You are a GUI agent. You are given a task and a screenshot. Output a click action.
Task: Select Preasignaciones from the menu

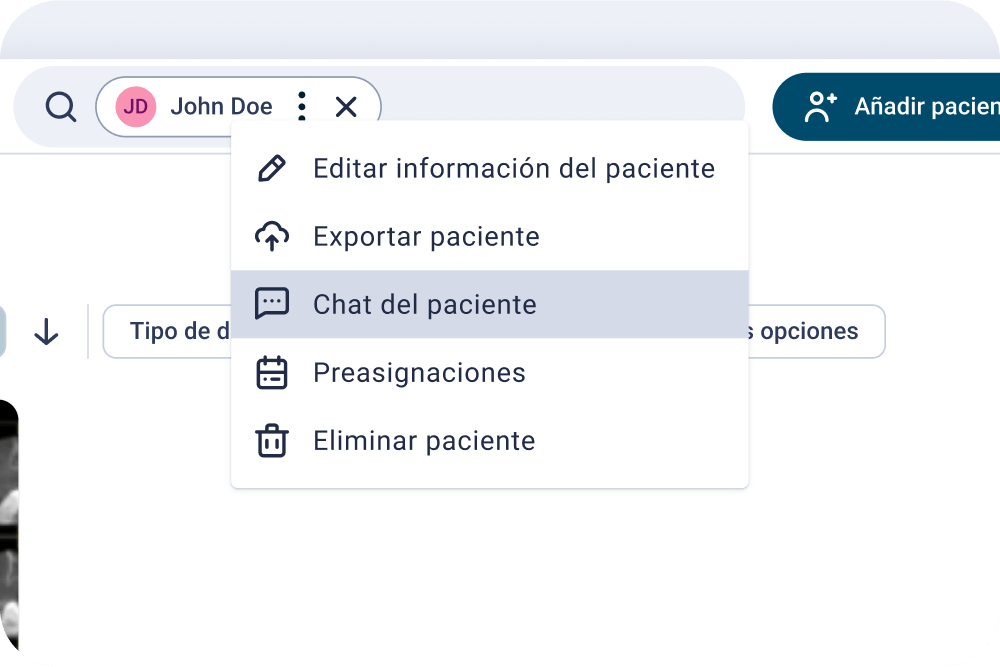[490, 372]
